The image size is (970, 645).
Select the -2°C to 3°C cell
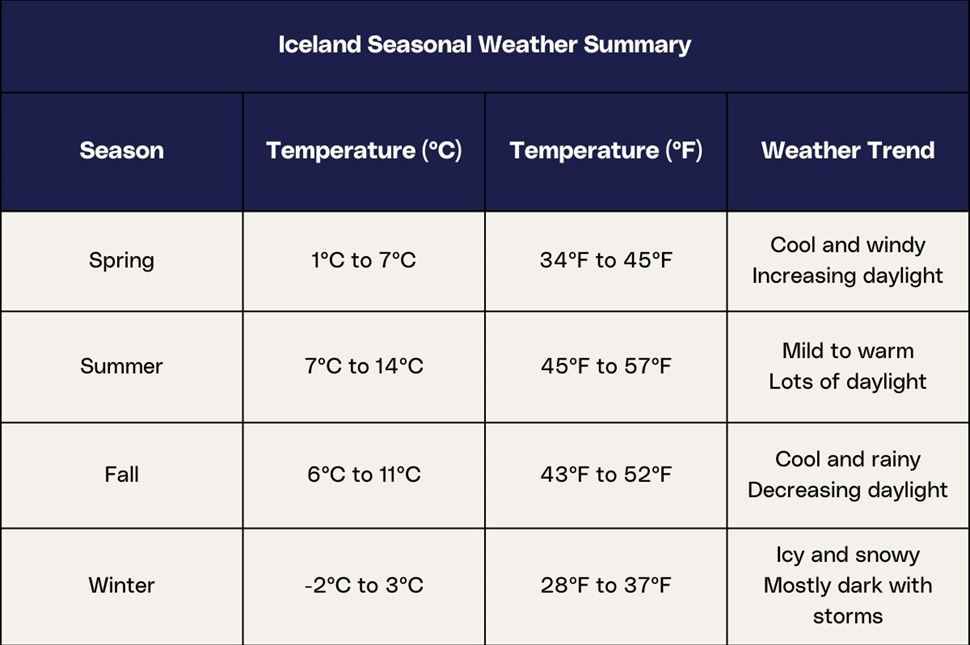364,585
